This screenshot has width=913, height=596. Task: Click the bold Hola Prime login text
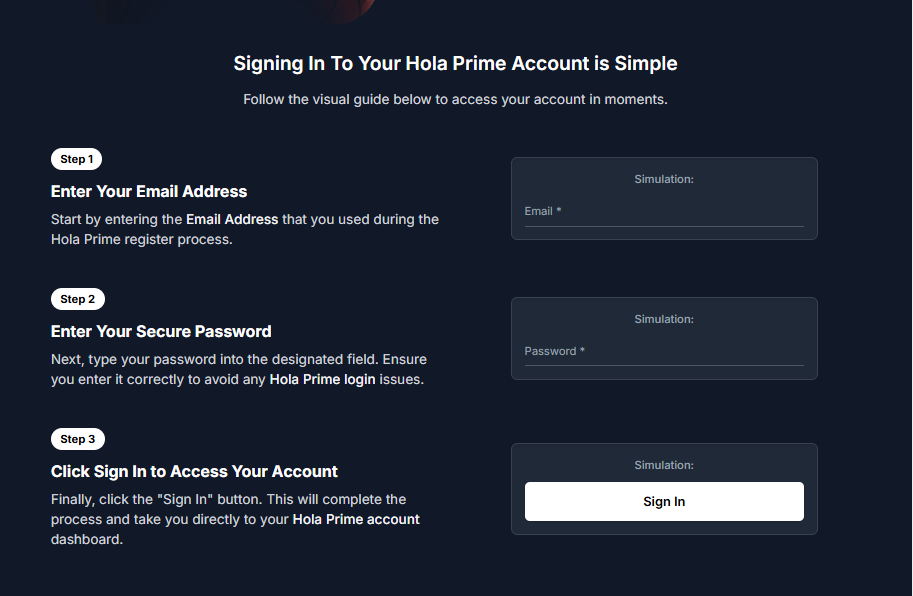pyautogui.click(x=322, y=380)
